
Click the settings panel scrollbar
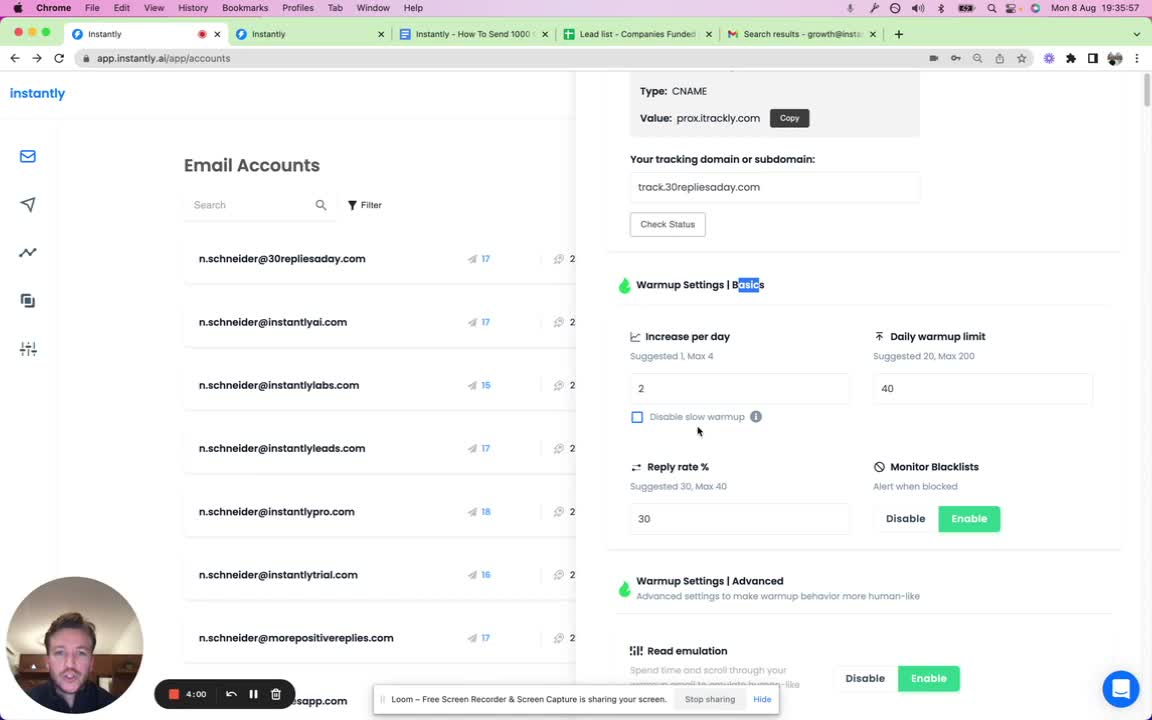point(1148,90)
